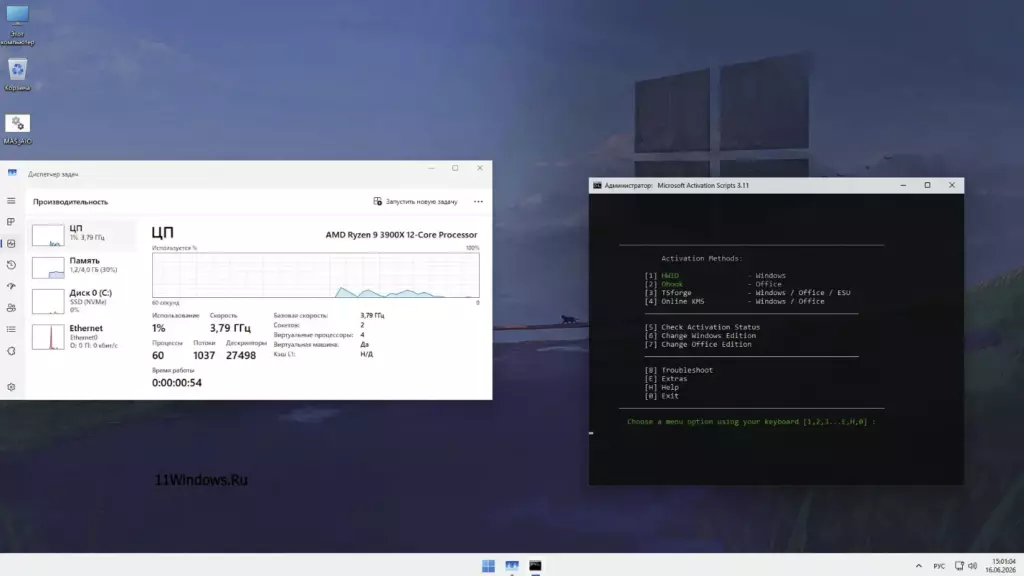Image resolution: width=1024 pixels, height=576 pixels.
Task: Open the volume speaker tray icon
Action: coord(972,566)
